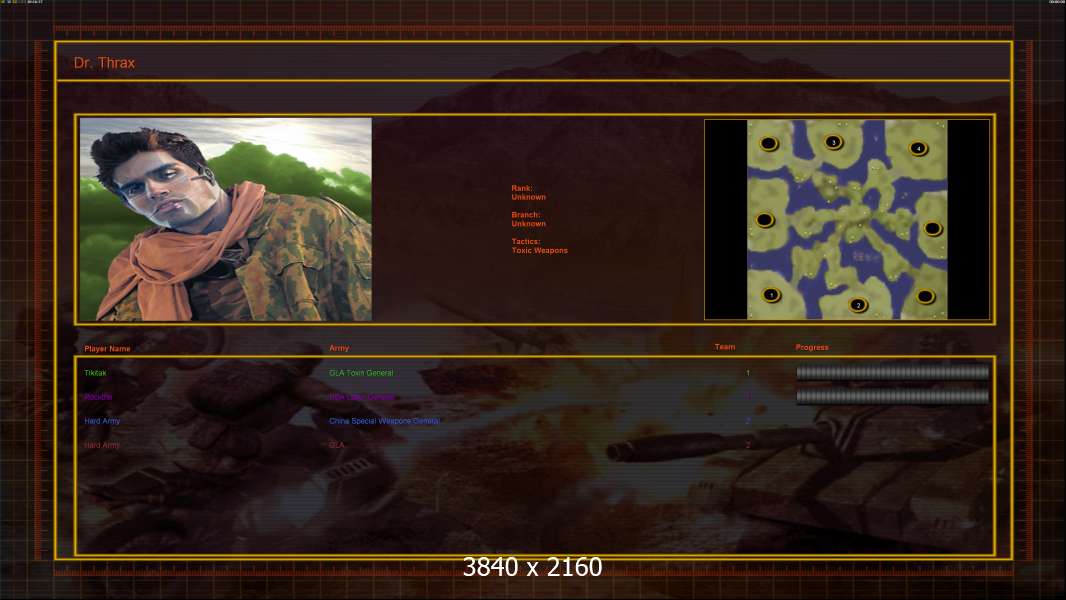The image size is (1066, 600).
Task: Click the 'Tactics: Toxic Weapons' text
Action: click(x=539, y=246)
